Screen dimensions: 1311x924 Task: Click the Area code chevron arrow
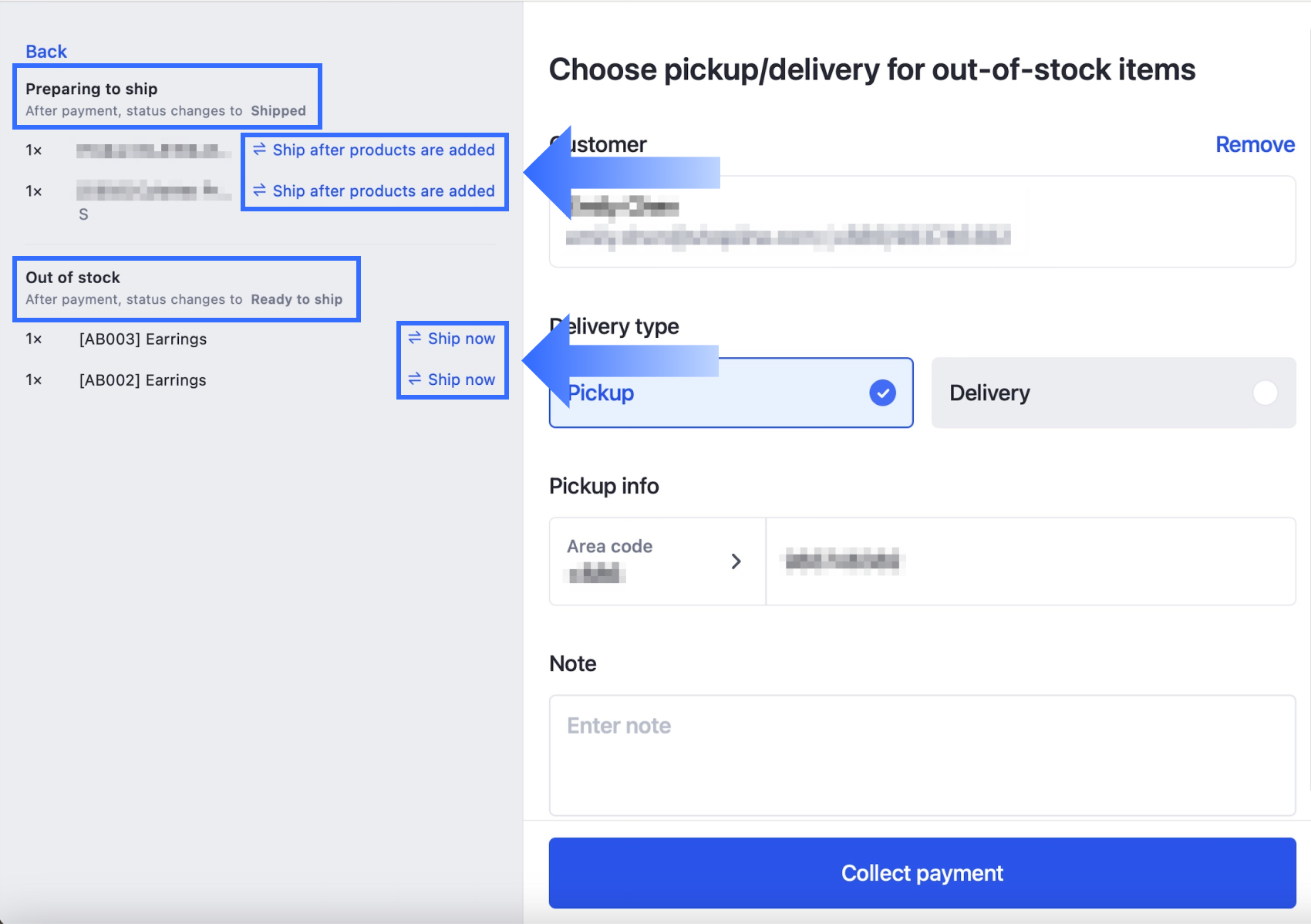click(736, 561)
